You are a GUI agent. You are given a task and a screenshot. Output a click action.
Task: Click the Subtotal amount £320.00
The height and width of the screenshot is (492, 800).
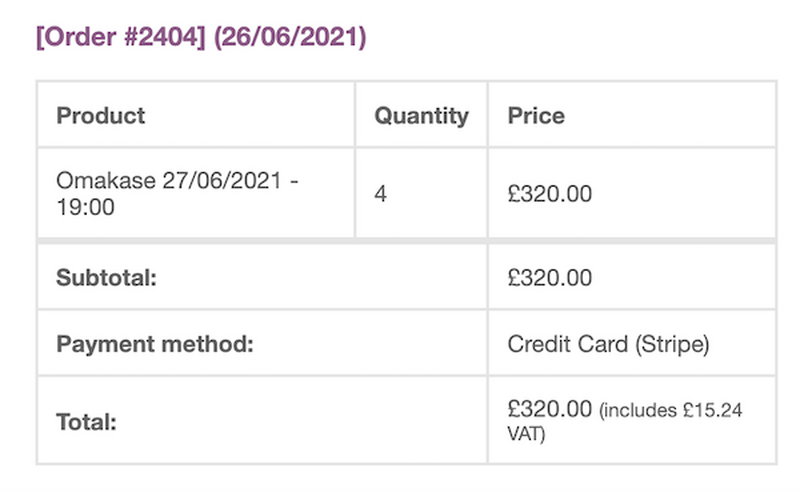click(x=550, y=278)
